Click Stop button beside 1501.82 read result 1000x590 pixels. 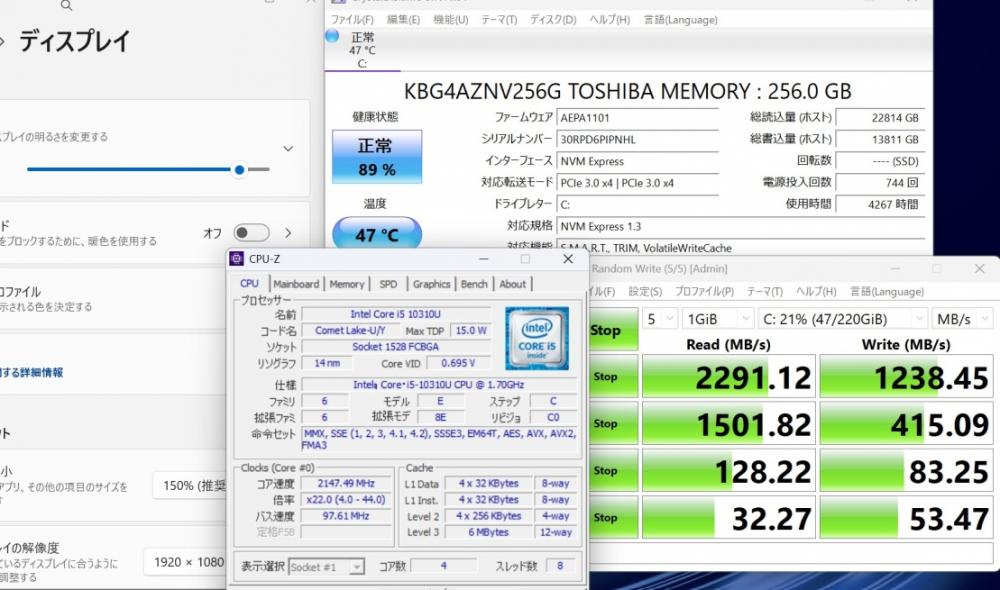[612, 424]
